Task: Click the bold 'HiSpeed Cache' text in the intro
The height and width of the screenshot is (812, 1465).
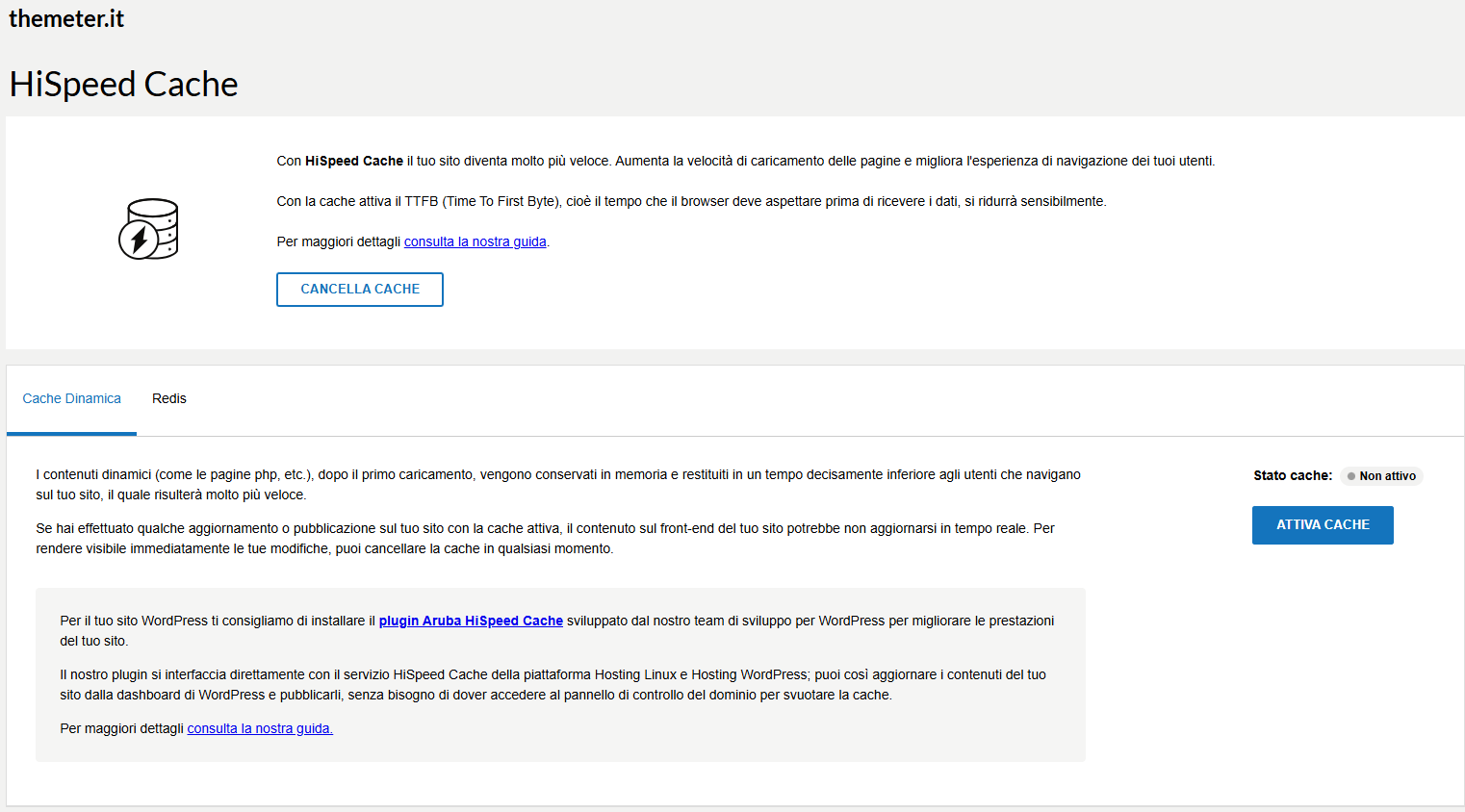Action: click(x=354, y=161)
